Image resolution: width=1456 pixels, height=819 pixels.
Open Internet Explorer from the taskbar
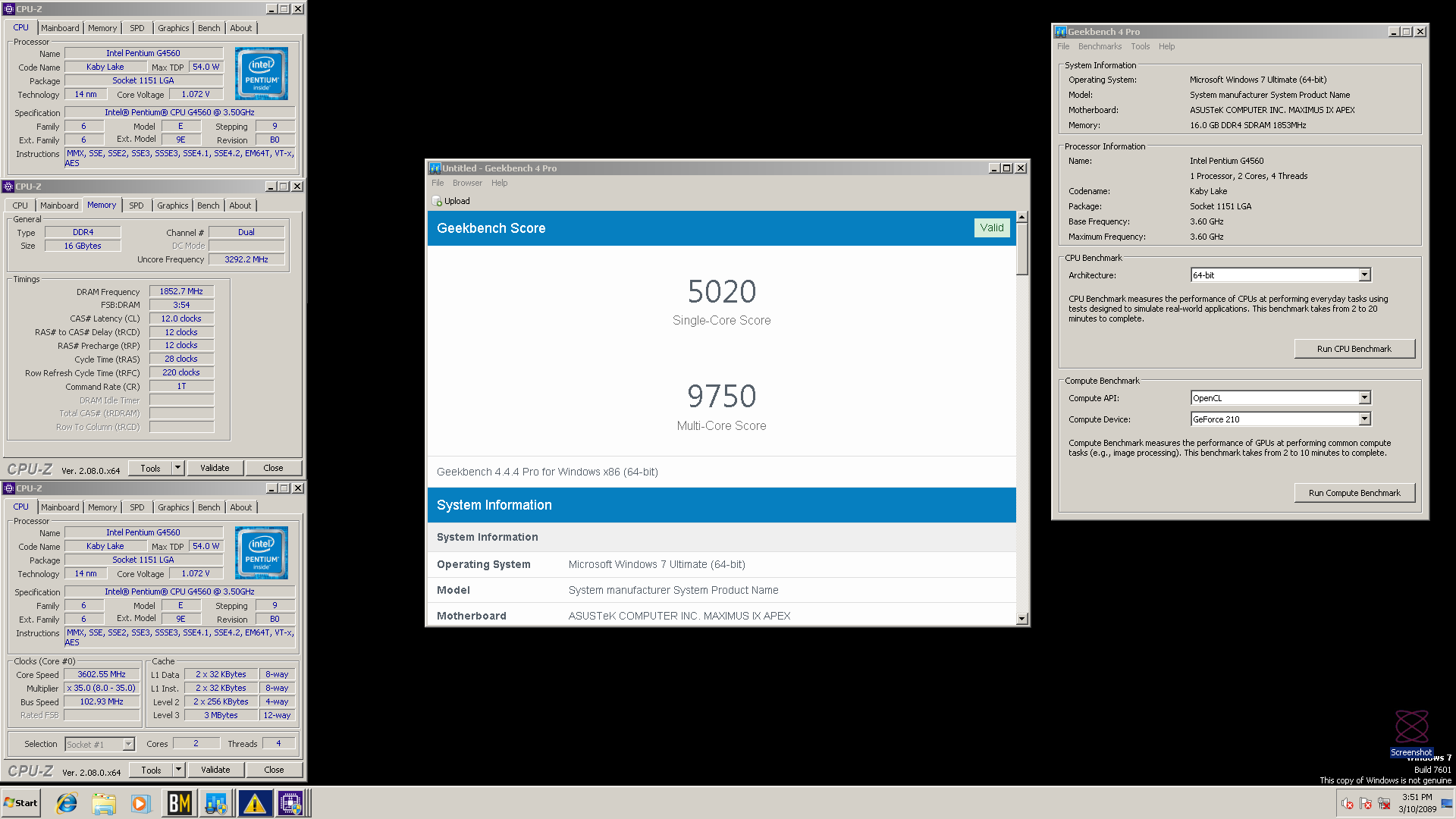[67, 803]
